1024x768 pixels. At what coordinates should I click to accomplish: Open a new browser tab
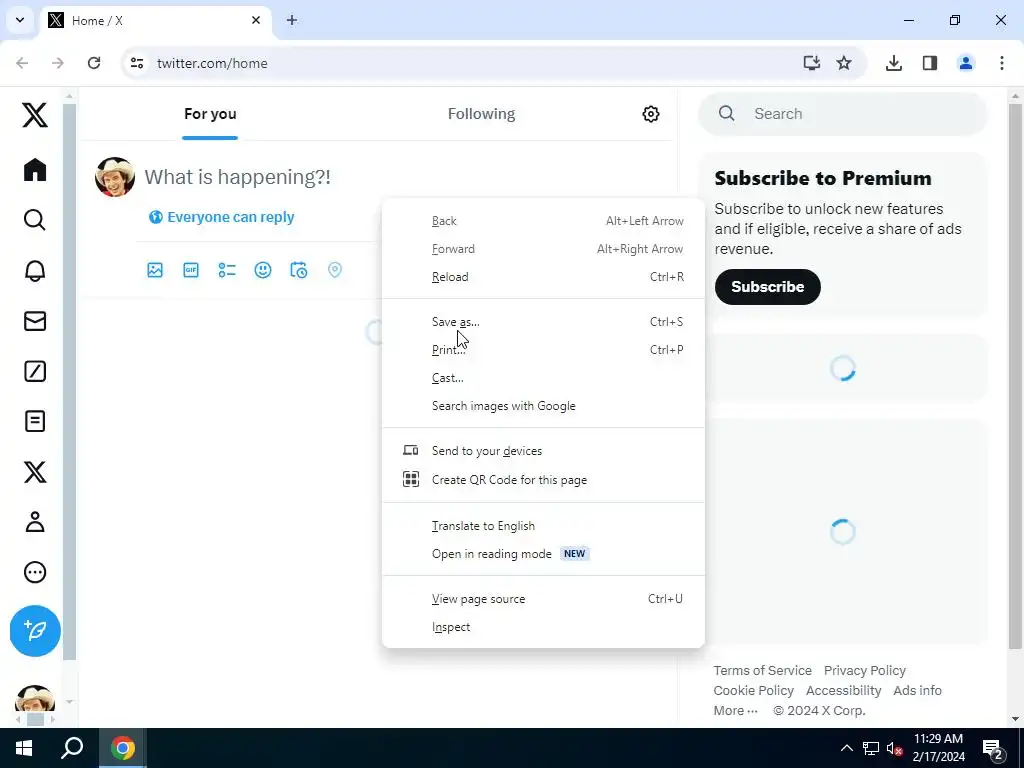(292, 20)
